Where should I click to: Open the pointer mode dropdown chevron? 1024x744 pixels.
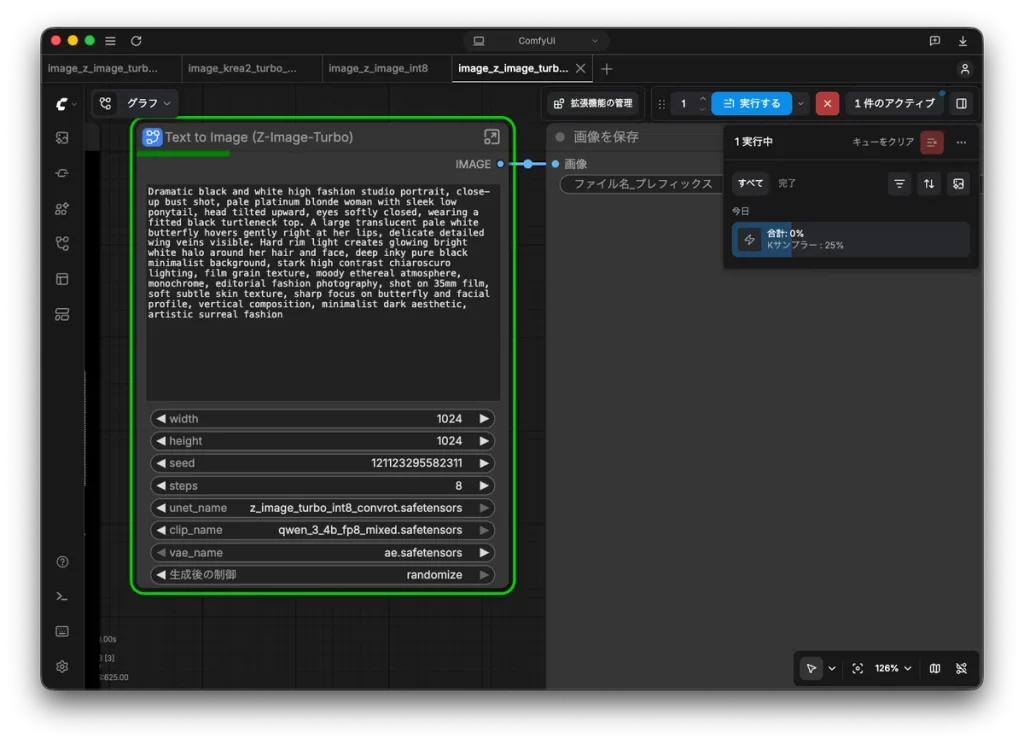pyautogui.click(x=832, y=668)
